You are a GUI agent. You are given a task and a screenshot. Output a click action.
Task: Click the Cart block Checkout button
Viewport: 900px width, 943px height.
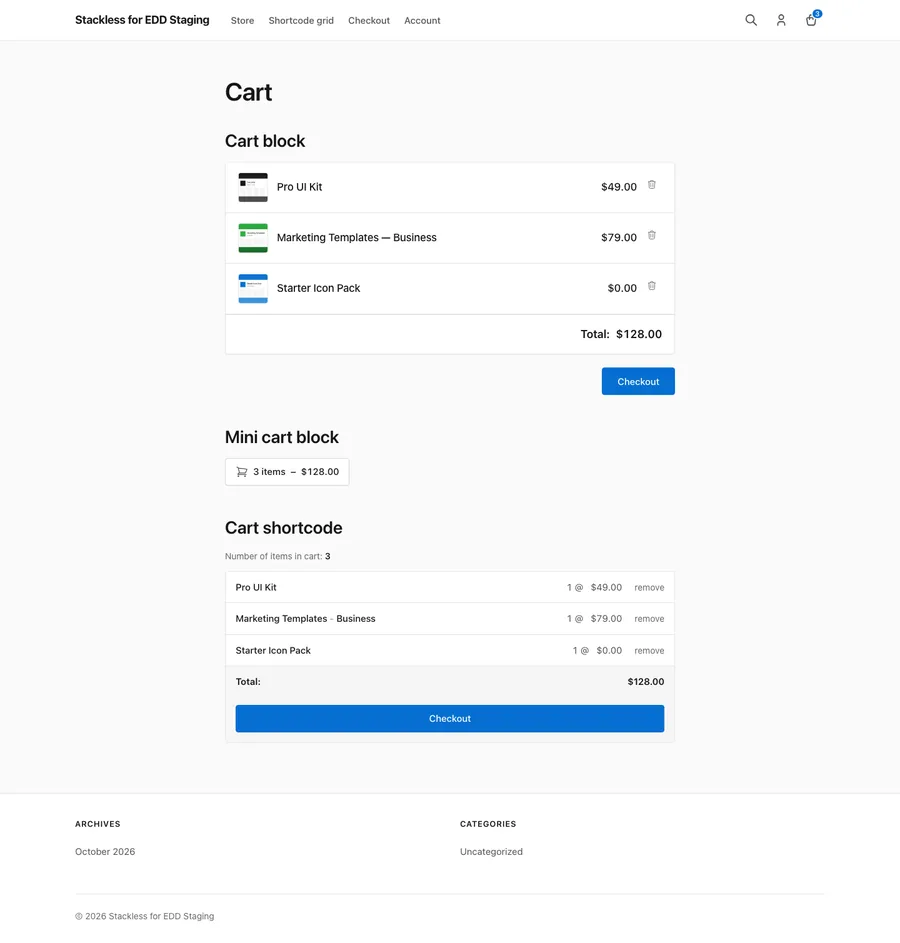[x=638, y=381]
